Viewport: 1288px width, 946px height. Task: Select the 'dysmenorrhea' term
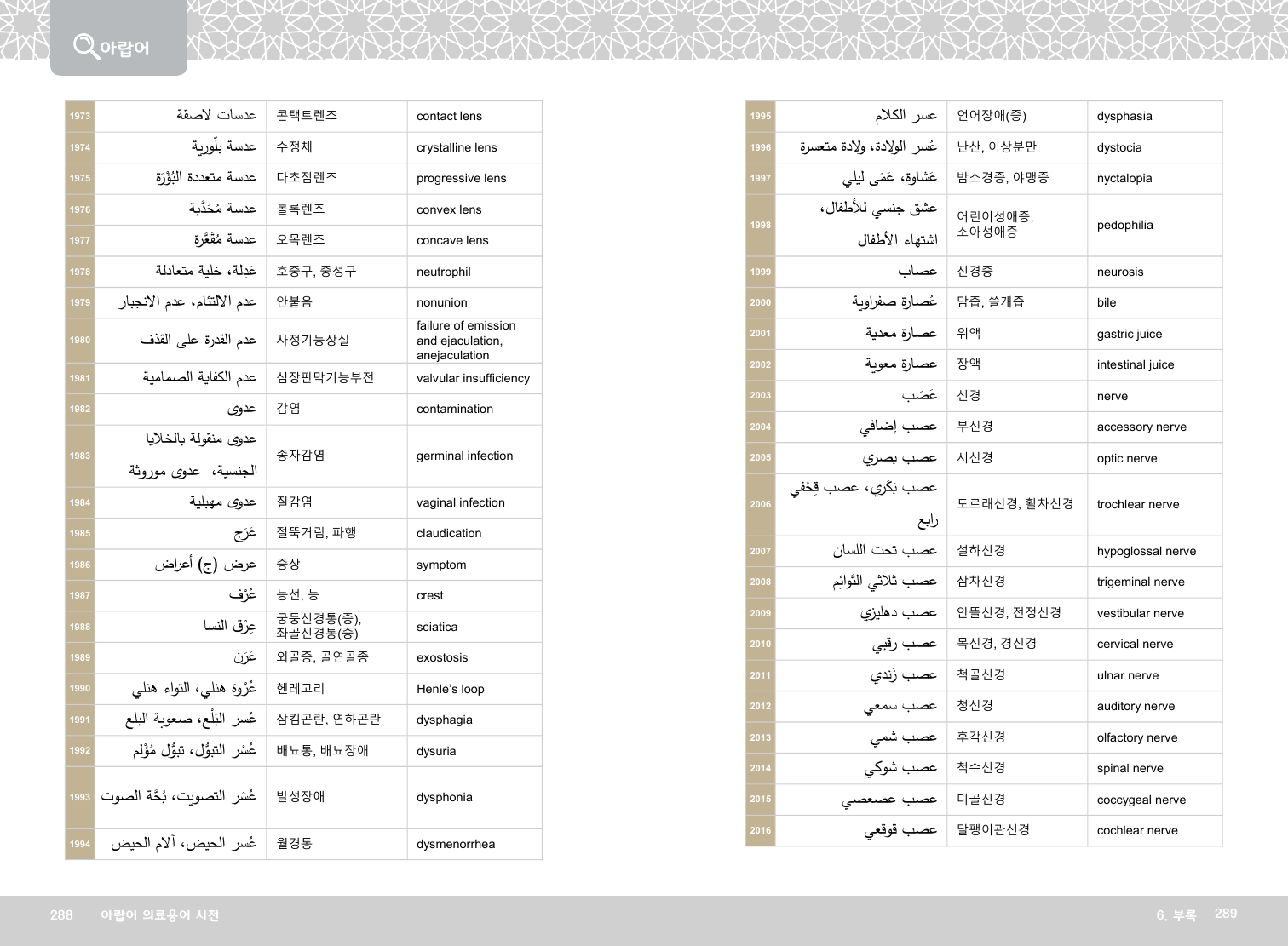tap(455, 844)
